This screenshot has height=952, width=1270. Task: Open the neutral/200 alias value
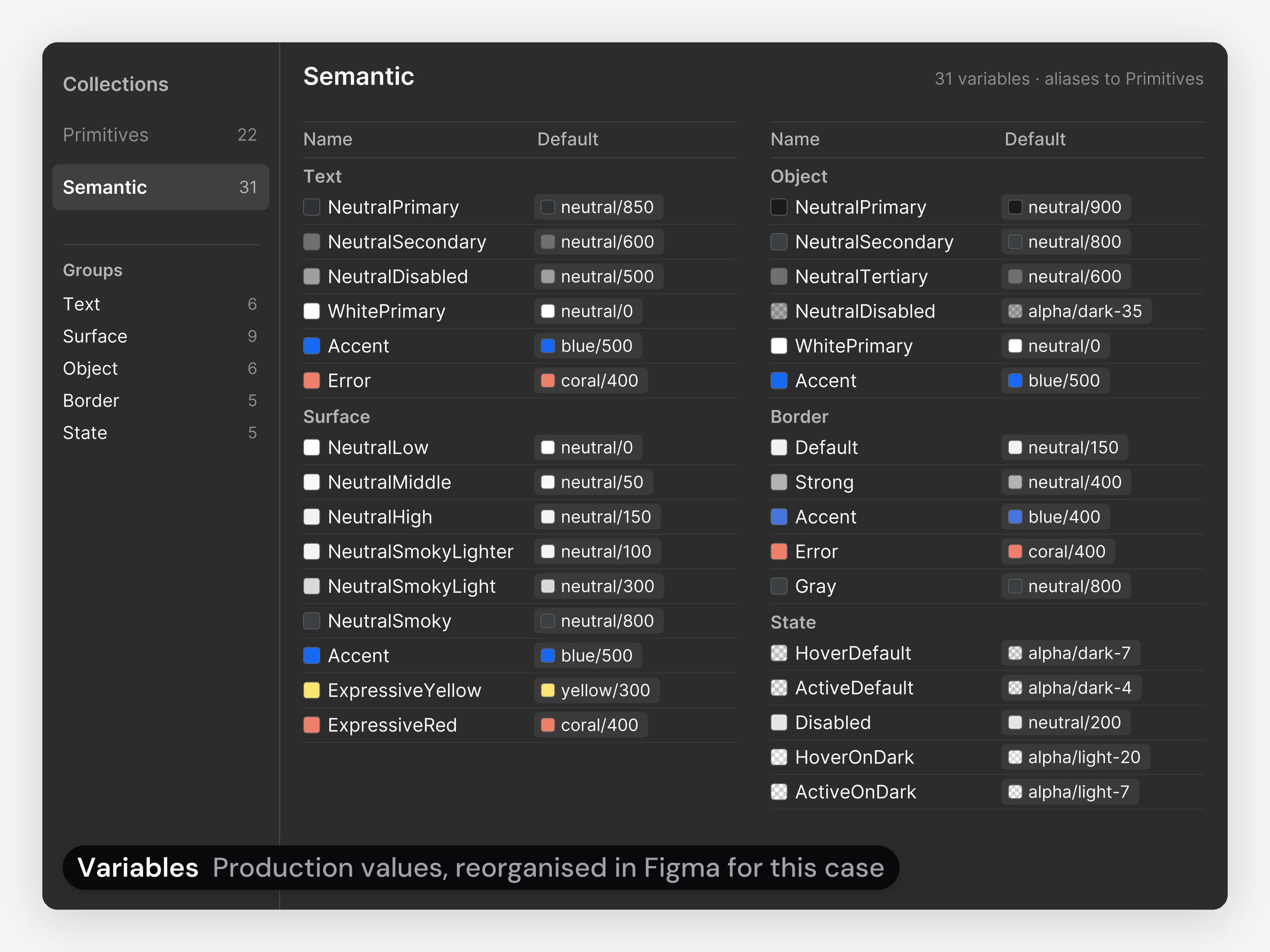[1066, 723]
